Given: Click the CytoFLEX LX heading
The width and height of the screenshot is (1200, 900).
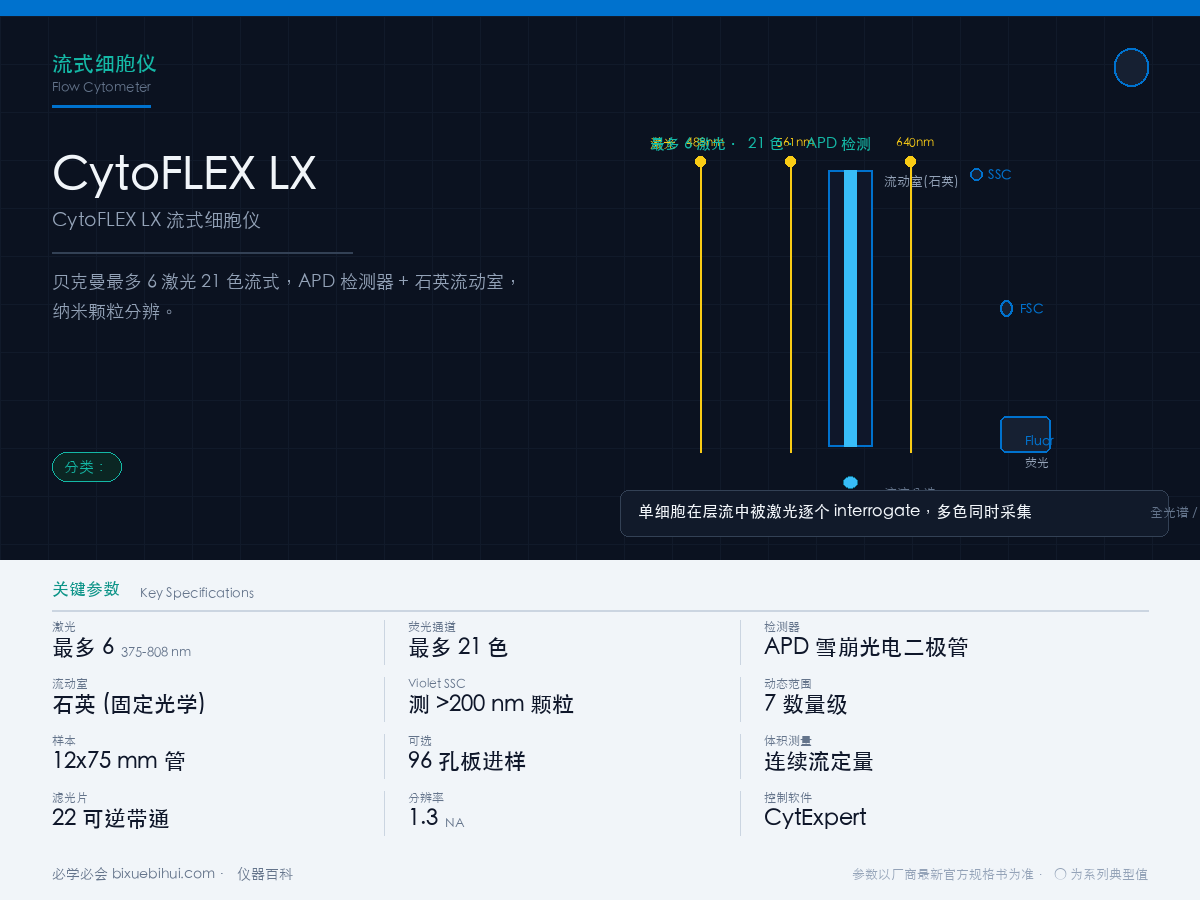Looking at the screenshot, I should click(x=184, y=173).
